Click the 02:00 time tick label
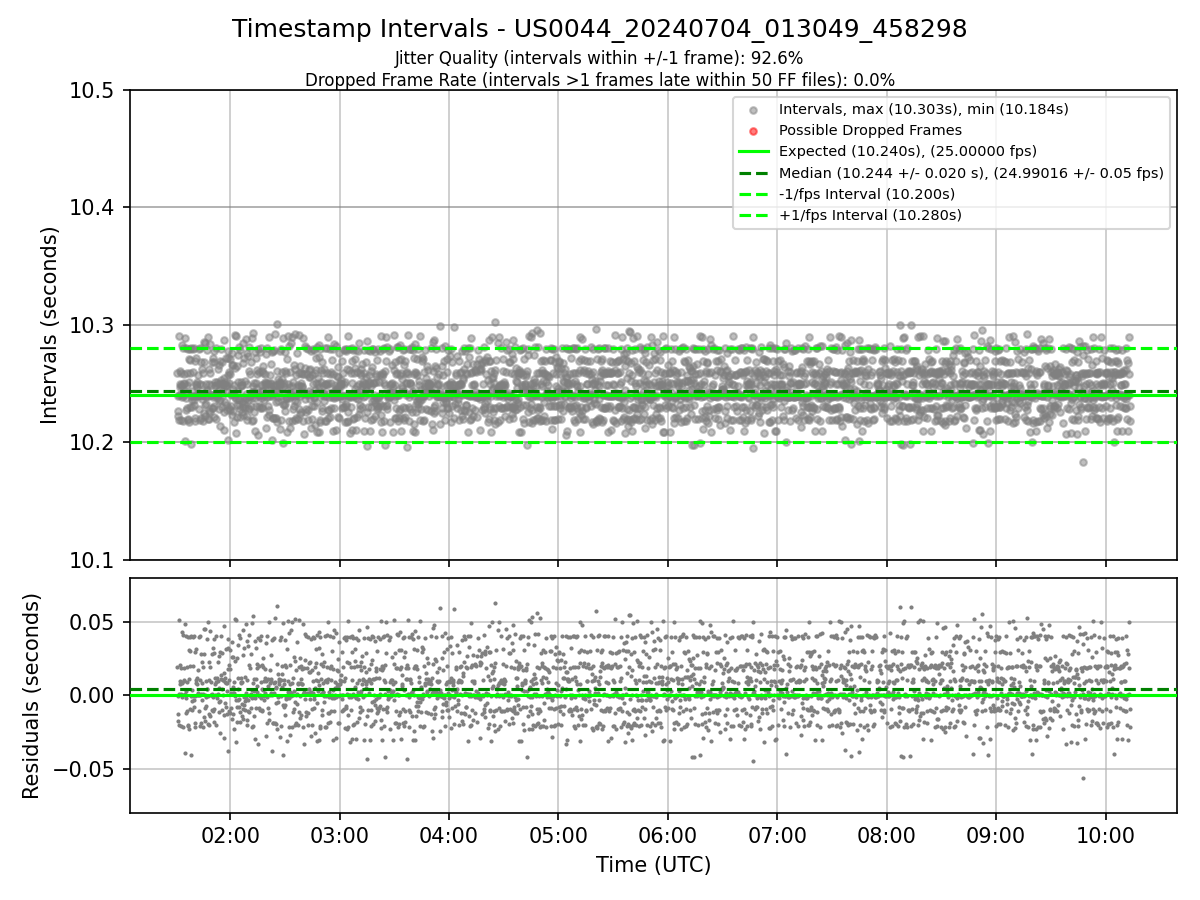The width and height of the screenshot is (1200, 900). pyautogui.click(x=230, y=835)
